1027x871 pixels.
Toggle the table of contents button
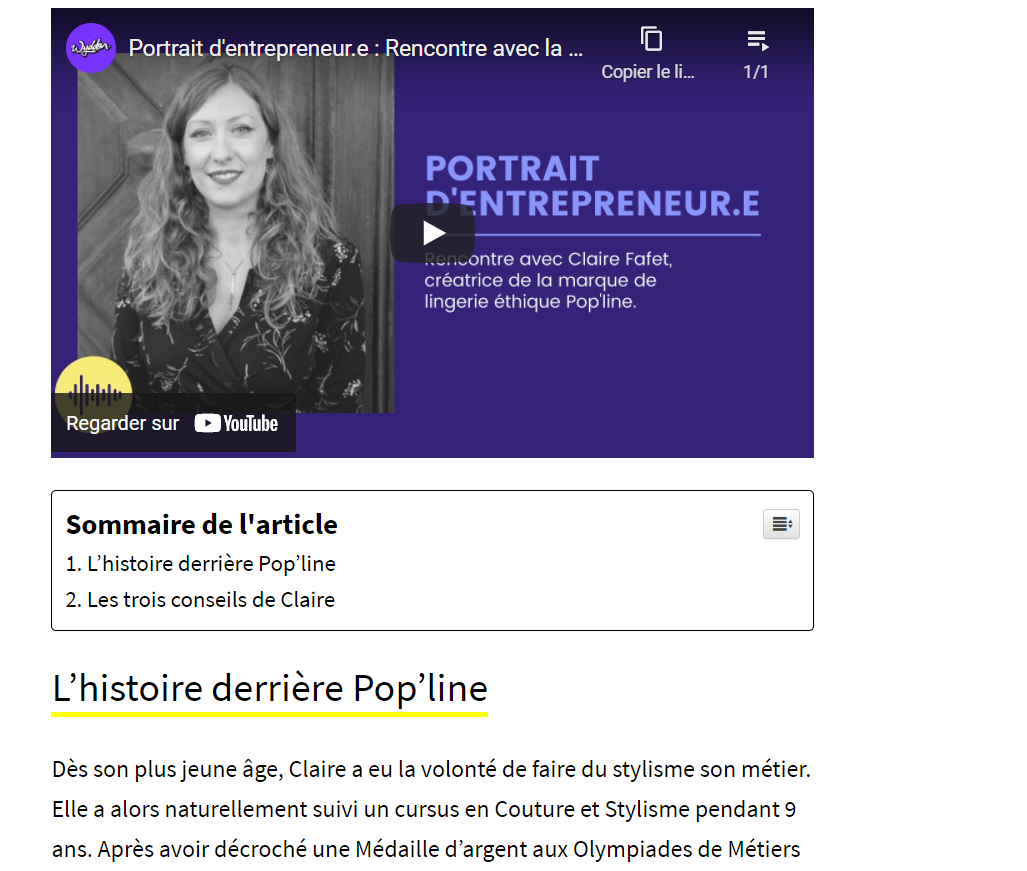[x=781, y=524]
